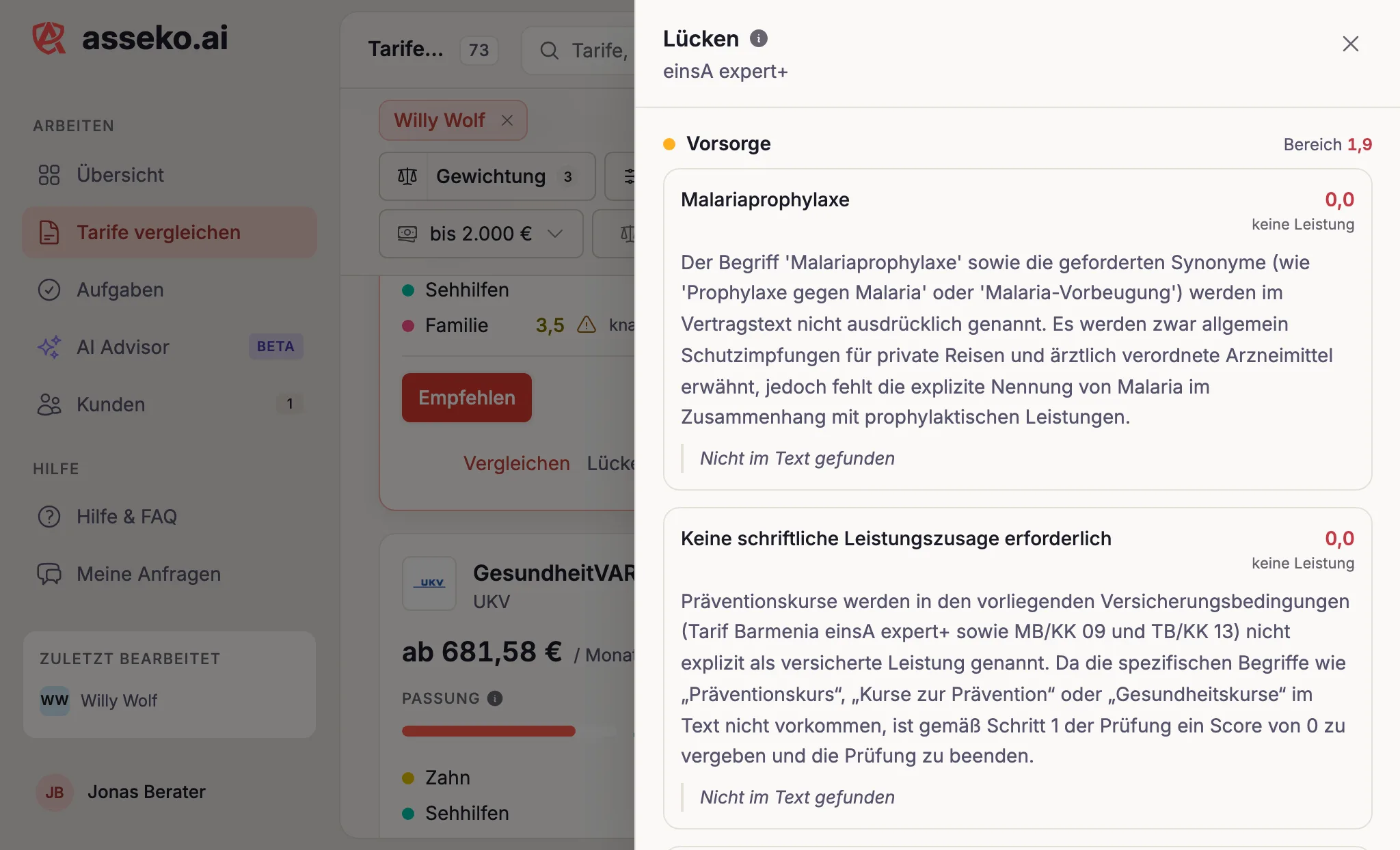Click the Meine Anfragen chat bubble icon
This screenshot has height=850, width=1400.
pos(49,574)
